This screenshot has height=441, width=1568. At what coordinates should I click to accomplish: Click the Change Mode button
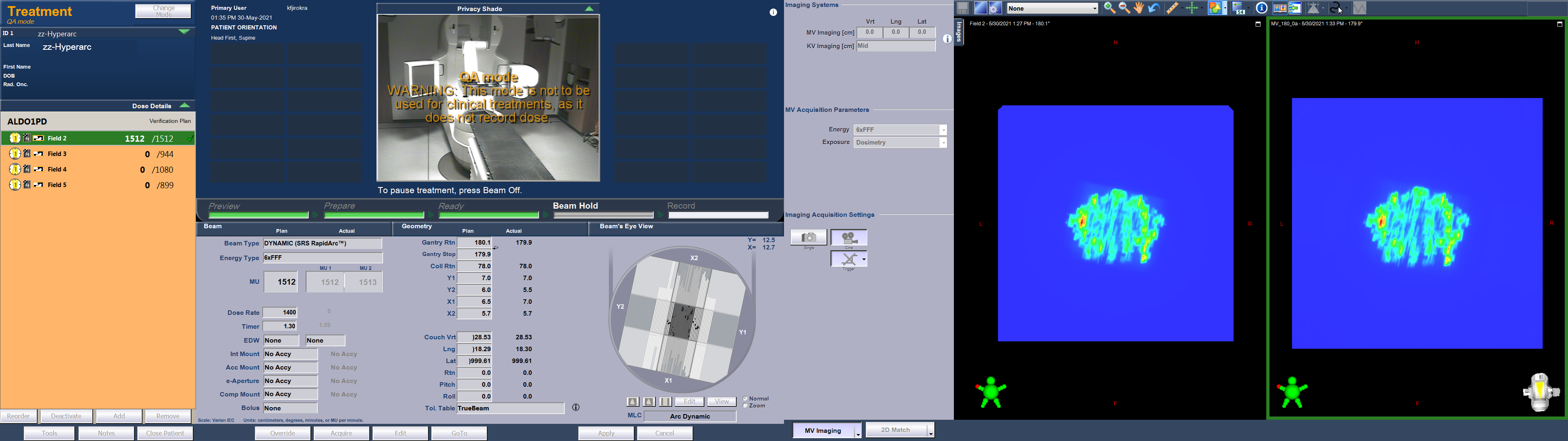pos(163,11)
